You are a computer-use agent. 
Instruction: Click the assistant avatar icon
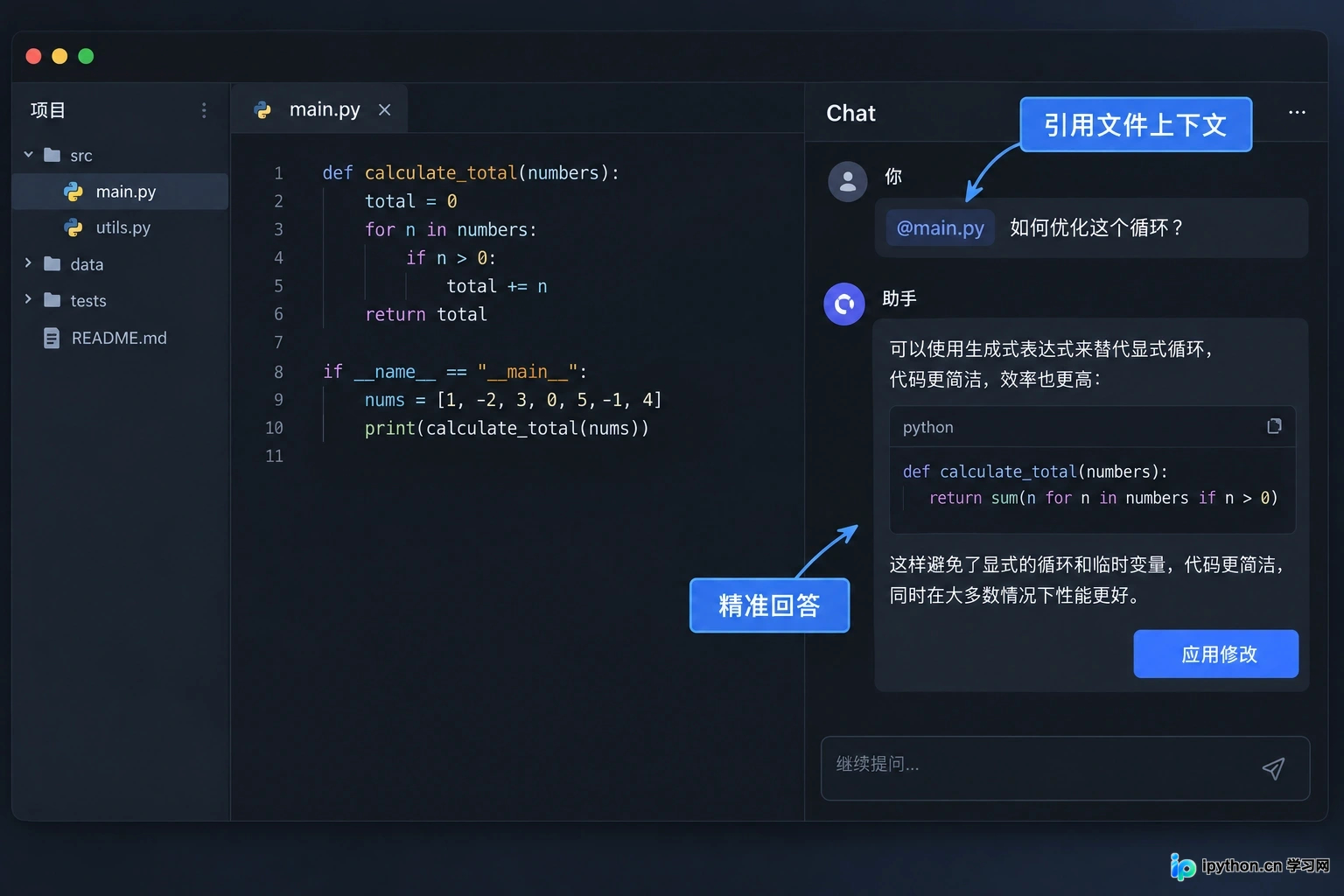tap(844, 304)
